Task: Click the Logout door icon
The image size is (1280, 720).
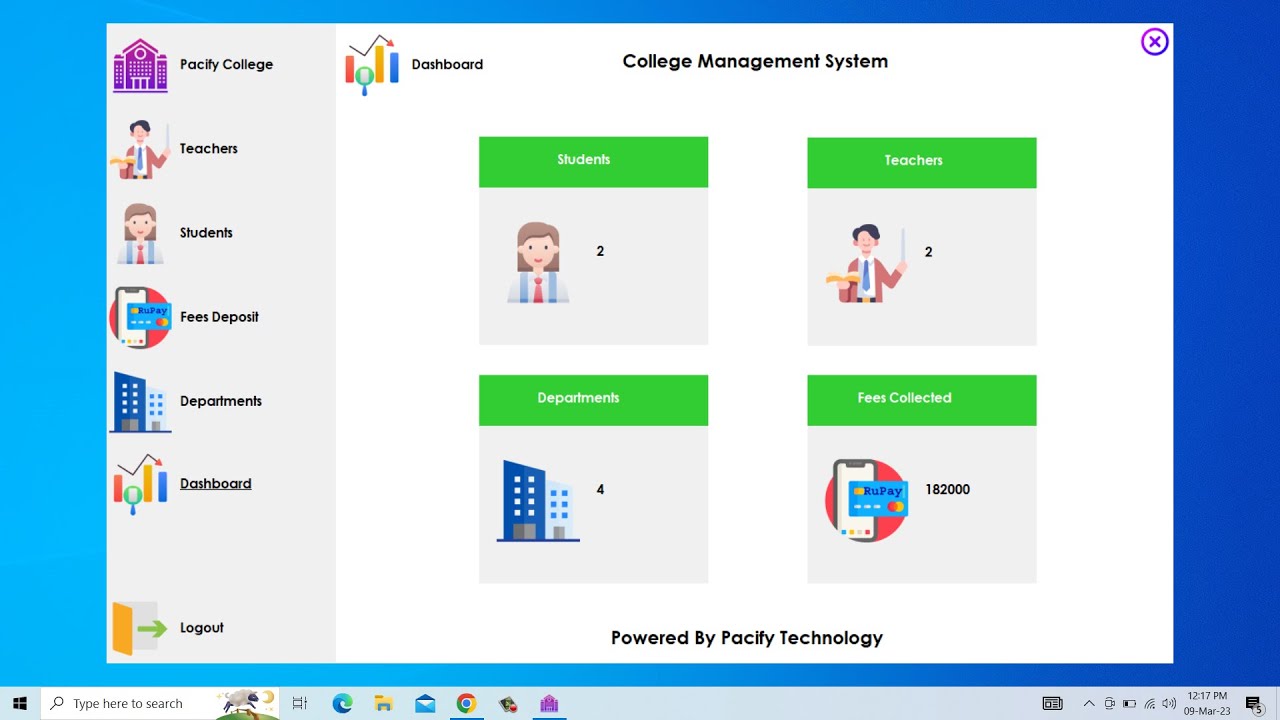Action: (140, 628)
